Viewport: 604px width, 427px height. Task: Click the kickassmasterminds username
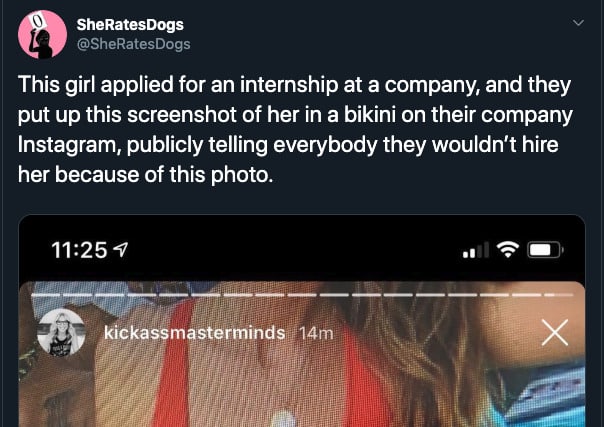point(195,333)
